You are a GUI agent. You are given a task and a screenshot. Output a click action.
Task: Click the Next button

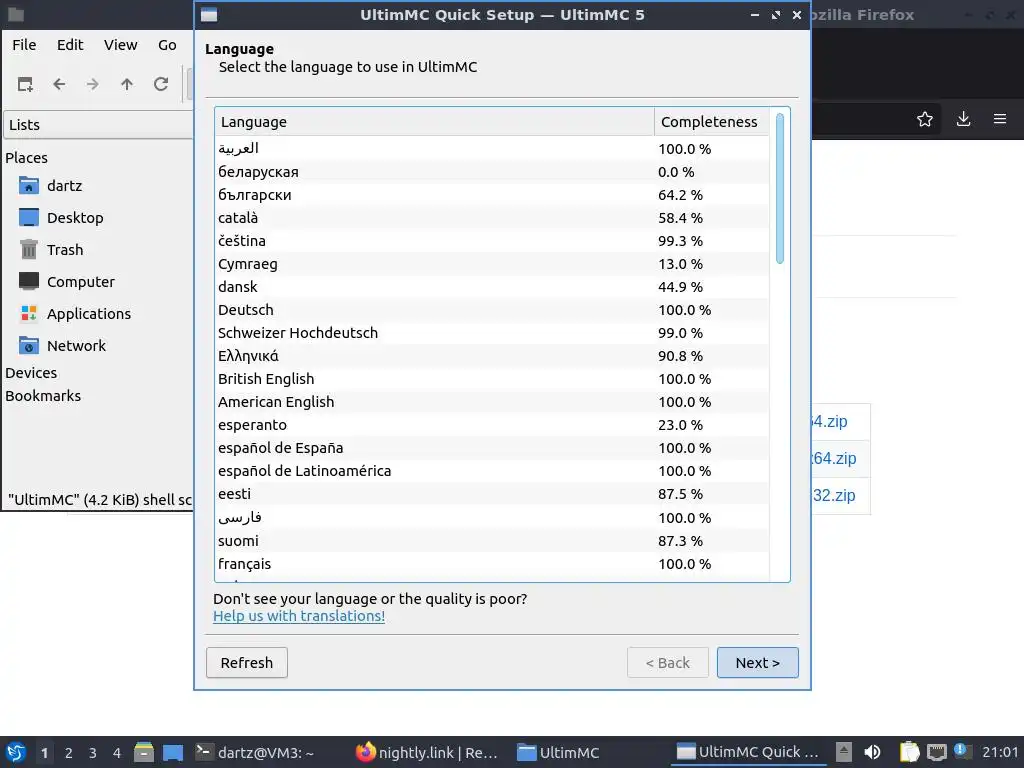point(758,663)
